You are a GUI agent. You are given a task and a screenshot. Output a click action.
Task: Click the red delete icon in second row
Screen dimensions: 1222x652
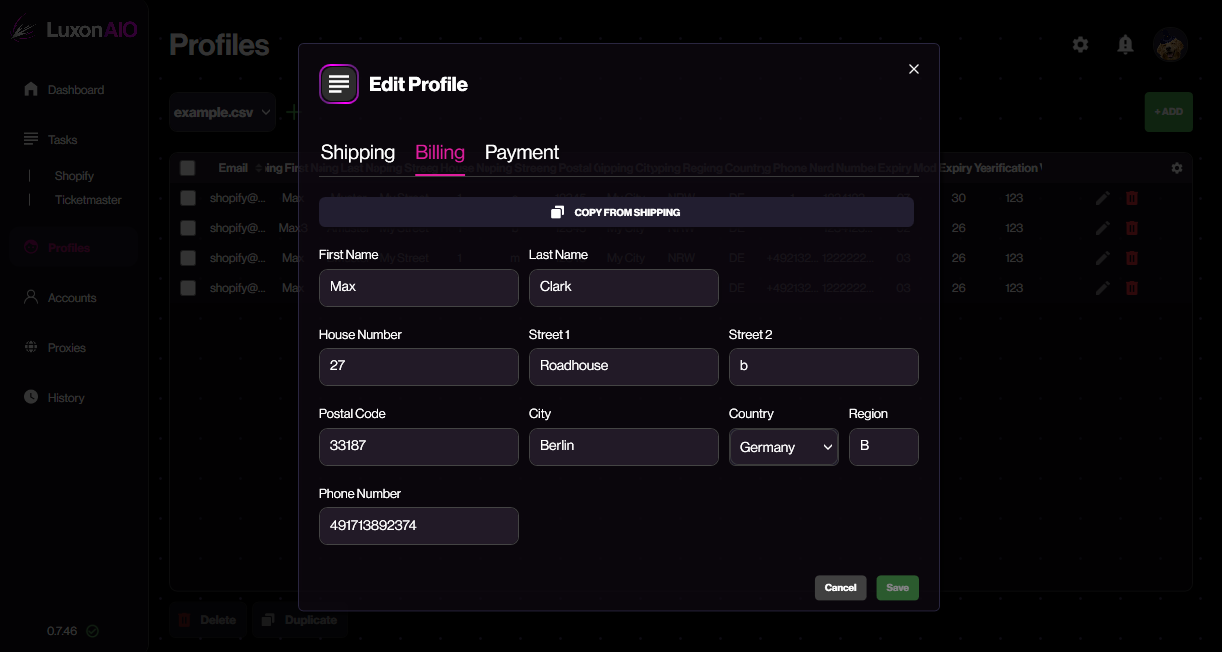pyautogui.click(x=1132, y=228)
